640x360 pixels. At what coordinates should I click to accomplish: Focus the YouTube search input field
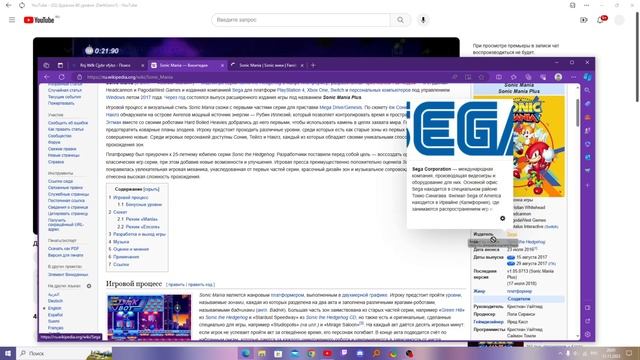point(301,20)
